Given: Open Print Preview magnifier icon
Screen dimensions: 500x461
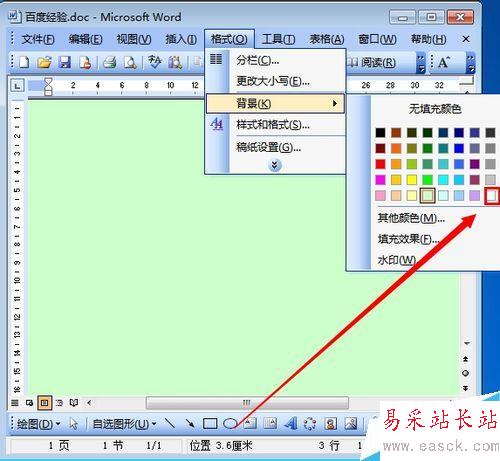Looking at the screenshot, I should (130, 62).
